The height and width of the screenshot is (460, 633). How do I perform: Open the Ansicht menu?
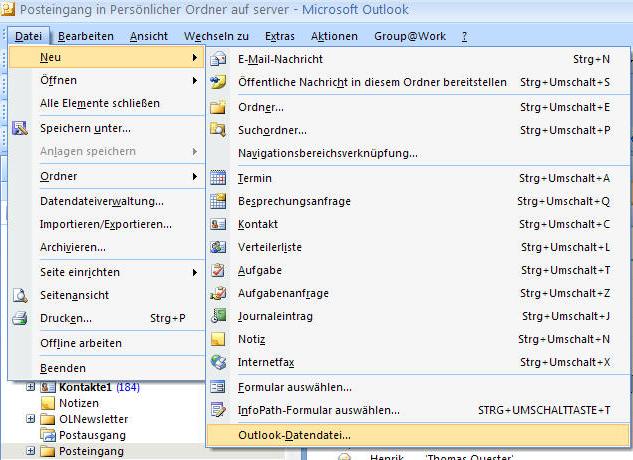pos(149,36)
